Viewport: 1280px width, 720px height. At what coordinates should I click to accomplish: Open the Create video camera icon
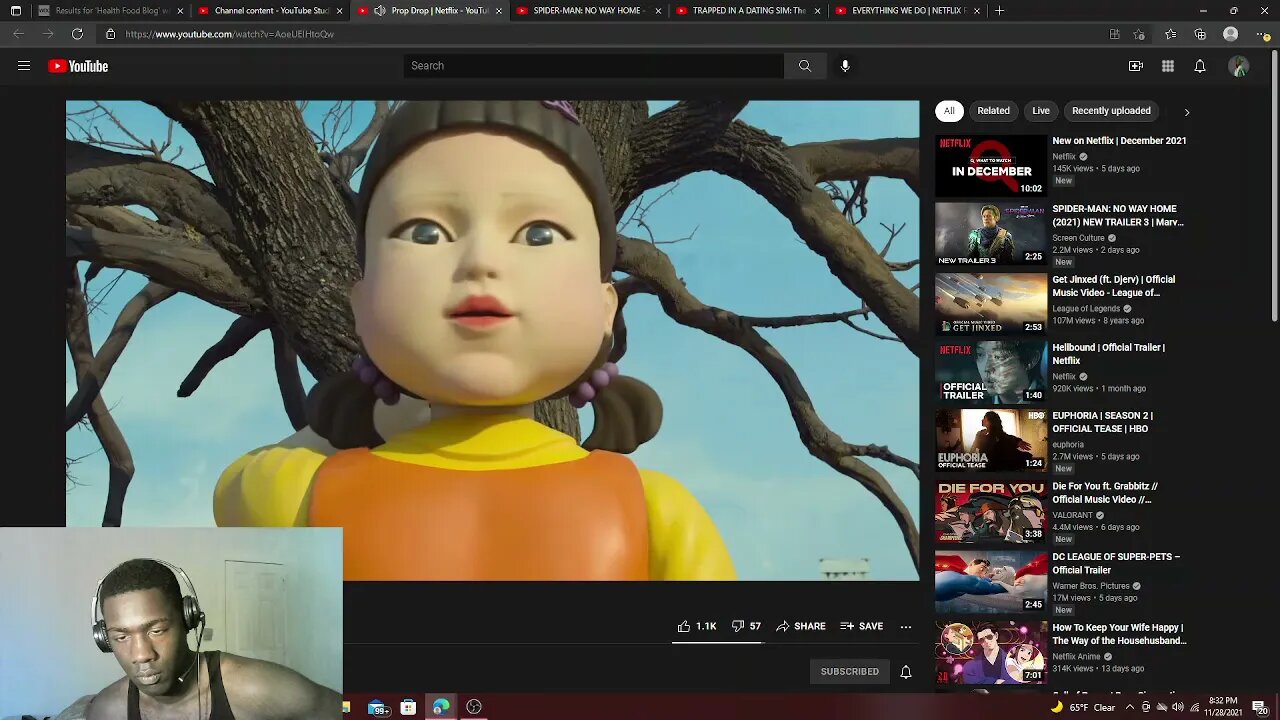1136,66
